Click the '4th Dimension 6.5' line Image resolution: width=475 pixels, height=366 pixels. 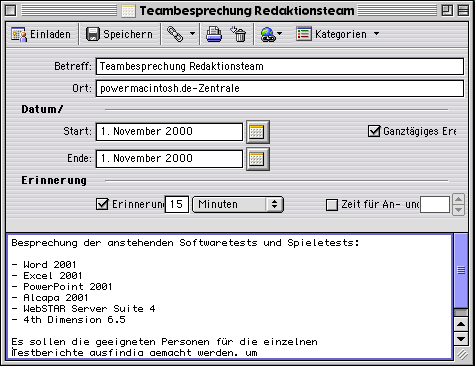click(x=69, y=320)
